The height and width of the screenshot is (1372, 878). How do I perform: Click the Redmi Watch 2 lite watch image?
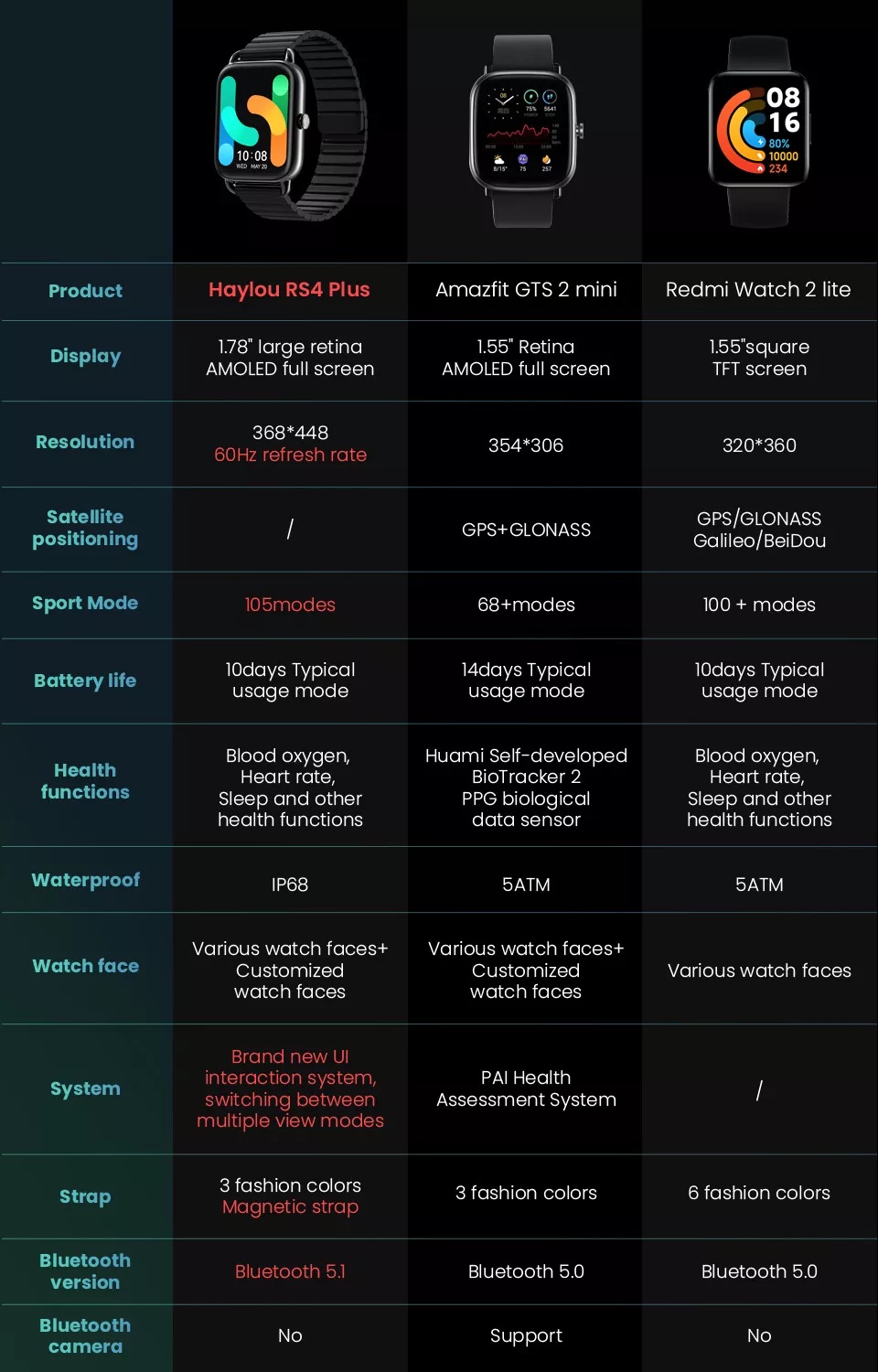pyautogui.click(x=759, y=132)
